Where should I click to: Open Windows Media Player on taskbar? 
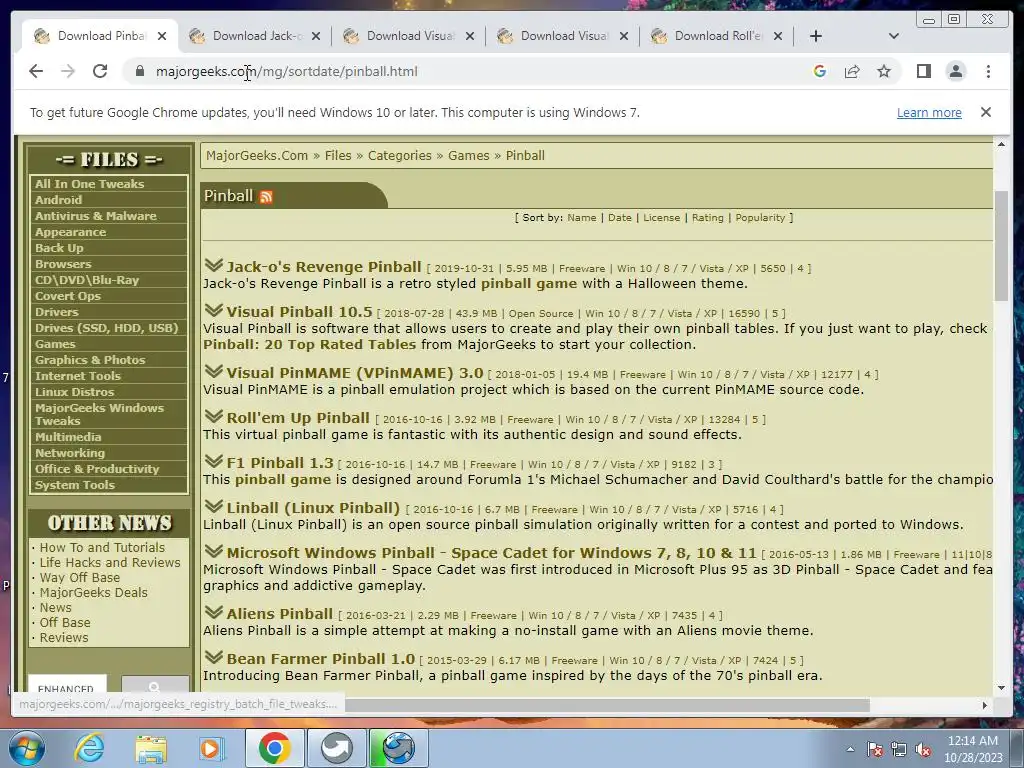(x=212, y=748)
